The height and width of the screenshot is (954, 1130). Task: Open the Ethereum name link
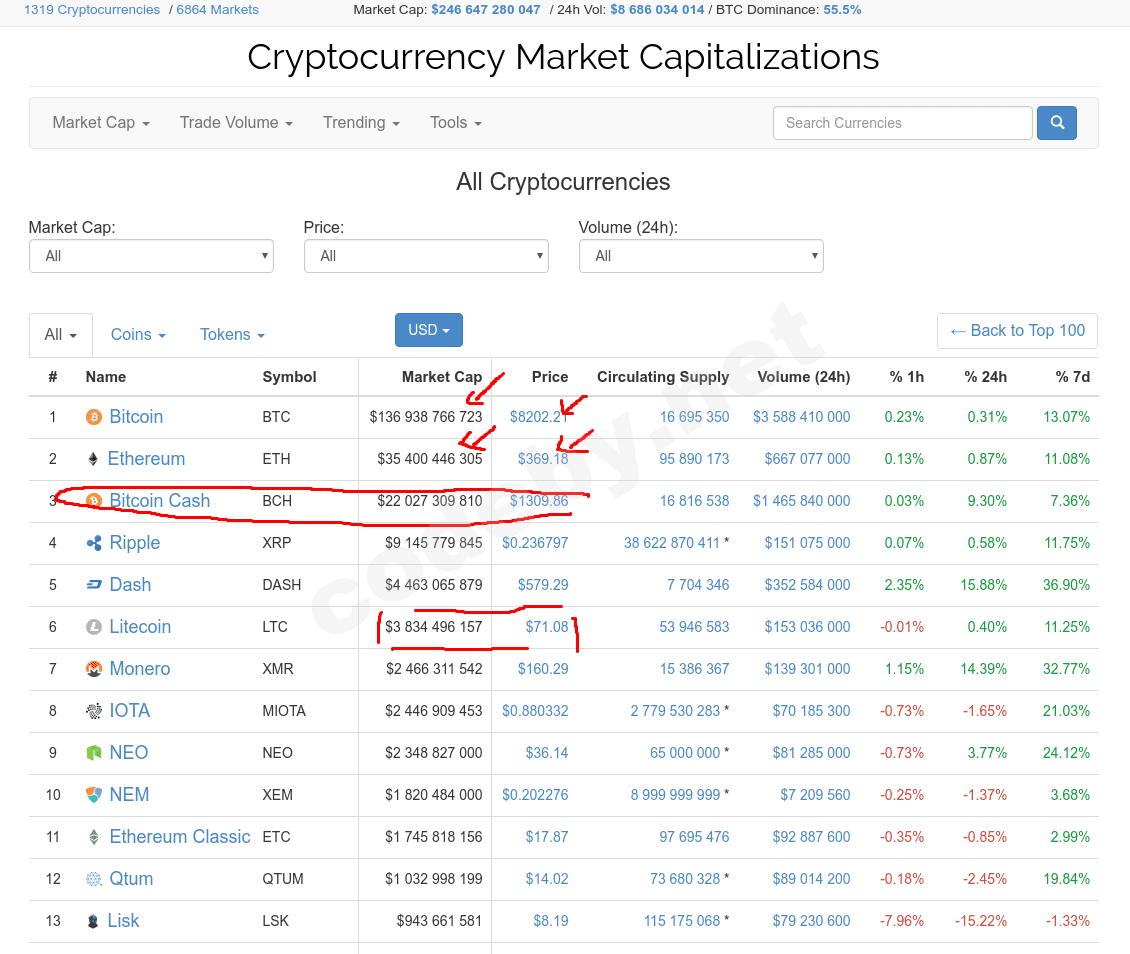click(146, 459)
